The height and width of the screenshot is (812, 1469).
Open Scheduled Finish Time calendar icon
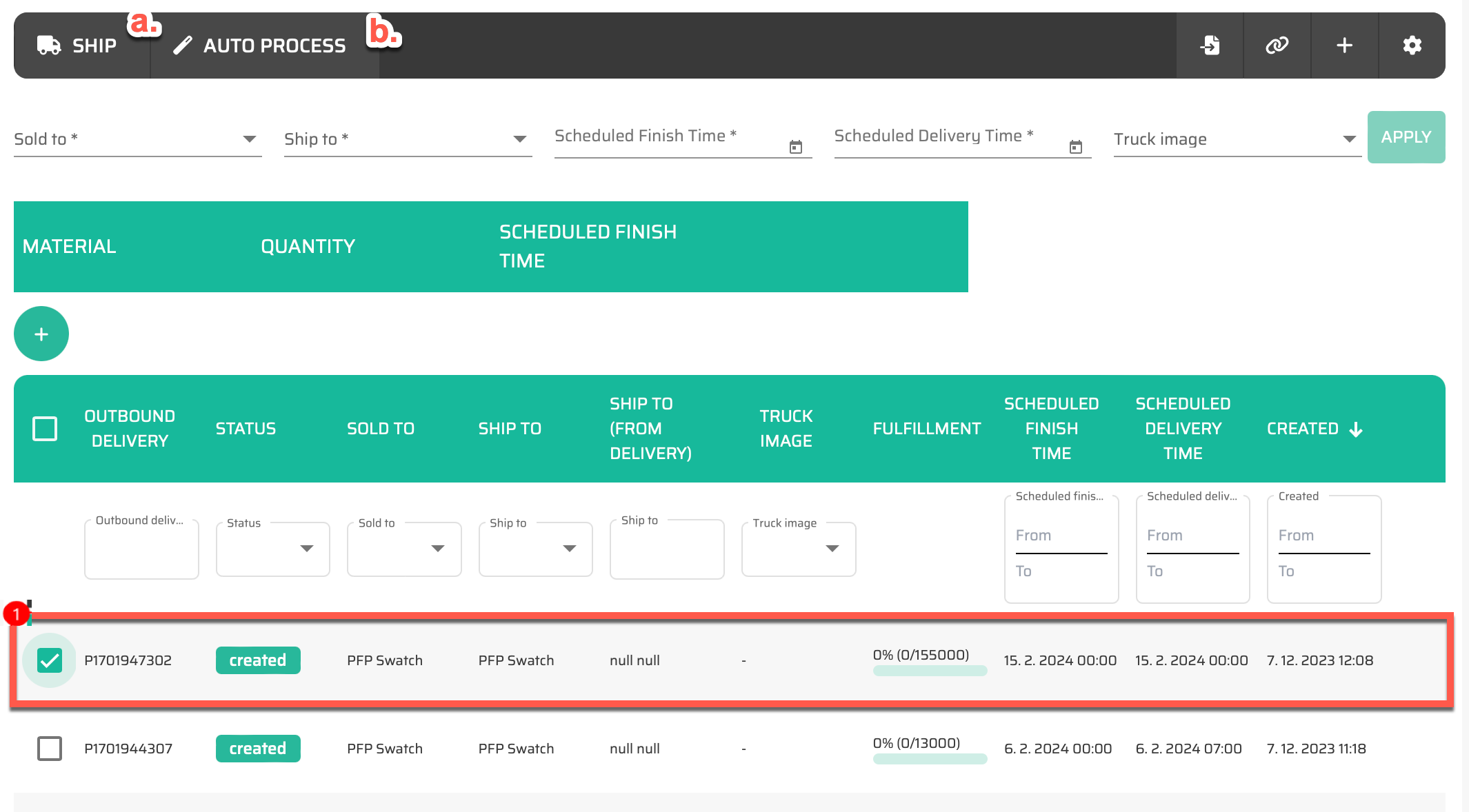pos(795,147)
